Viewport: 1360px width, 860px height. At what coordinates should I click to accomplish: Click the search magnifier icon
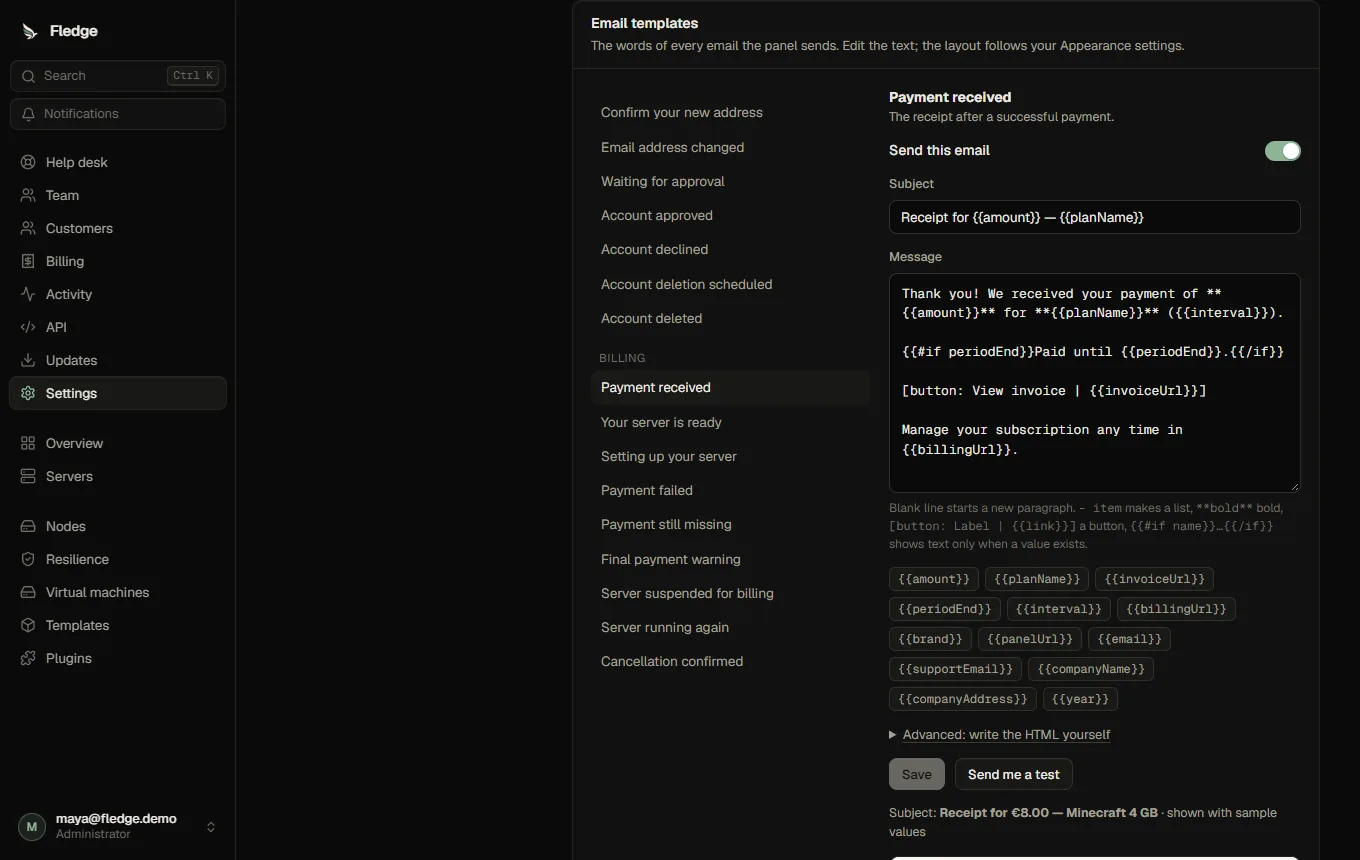[28, 76]
